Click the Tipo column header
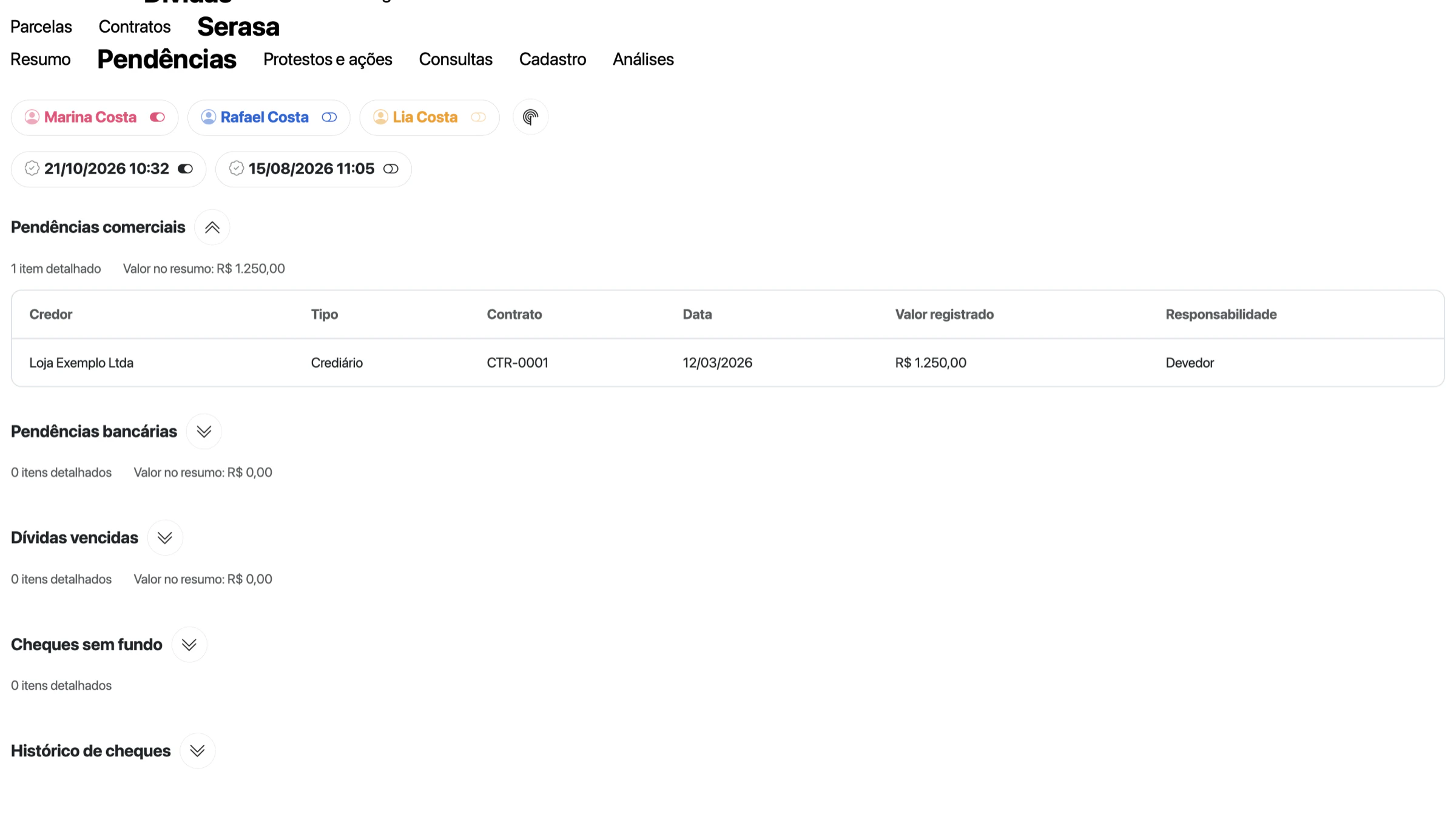The image size is (1456, 817). 325,314
